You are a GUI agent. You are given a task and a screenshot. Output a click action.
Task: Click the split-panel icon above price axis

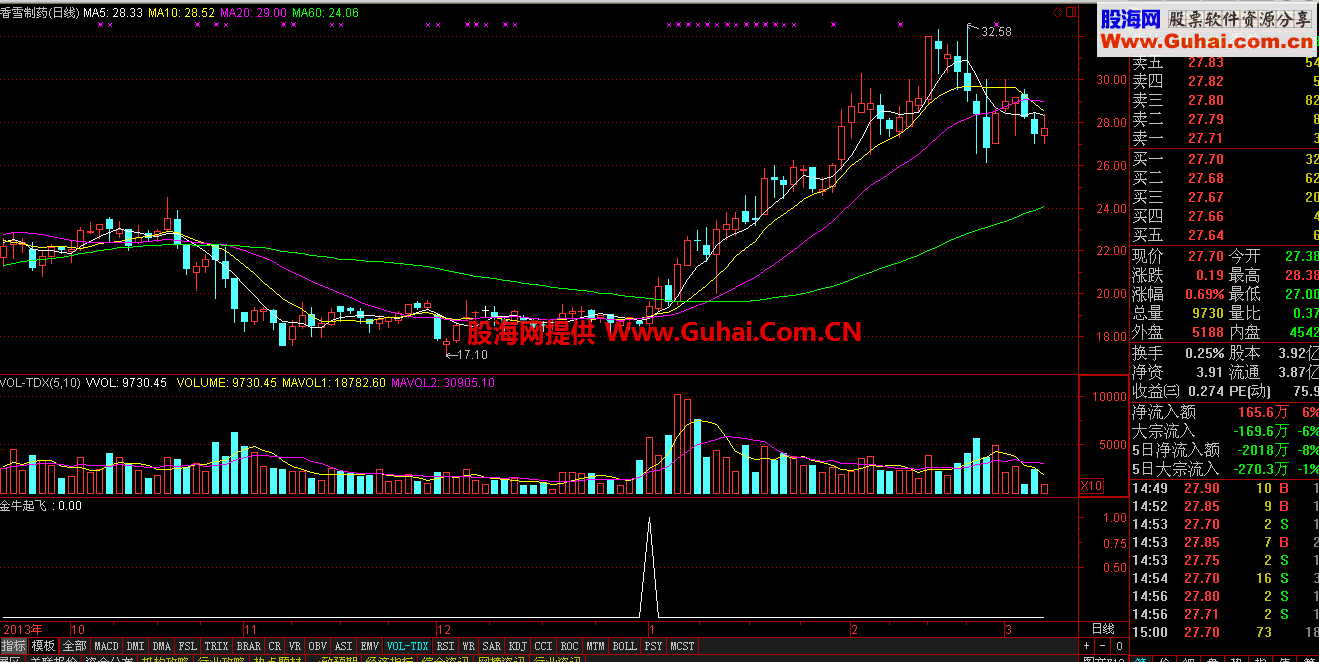click(x=1072, y=12)
